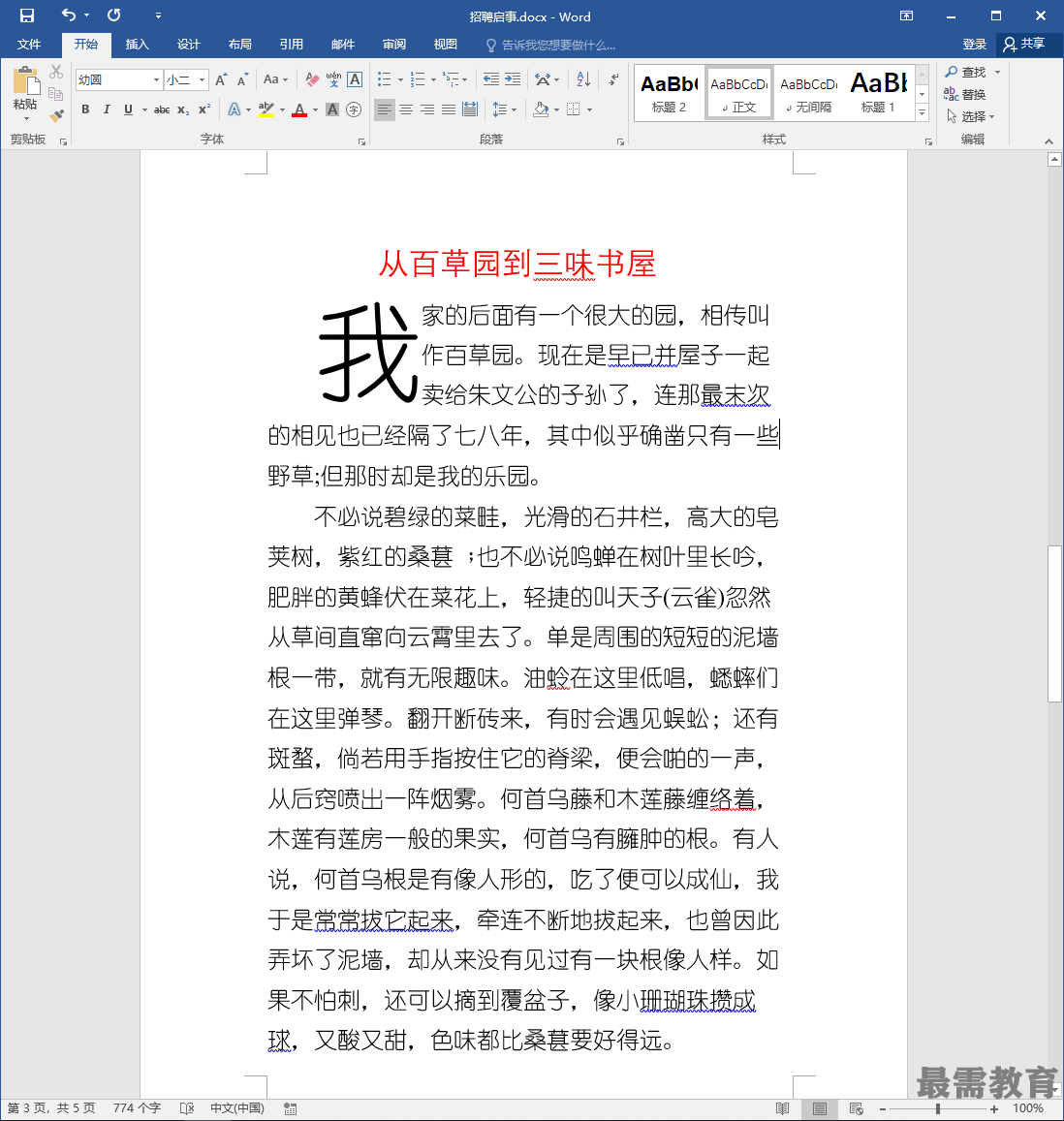Switch to Print Layout view
Viewport: 1064px width, 1121px height.
tap(820, 1108)
